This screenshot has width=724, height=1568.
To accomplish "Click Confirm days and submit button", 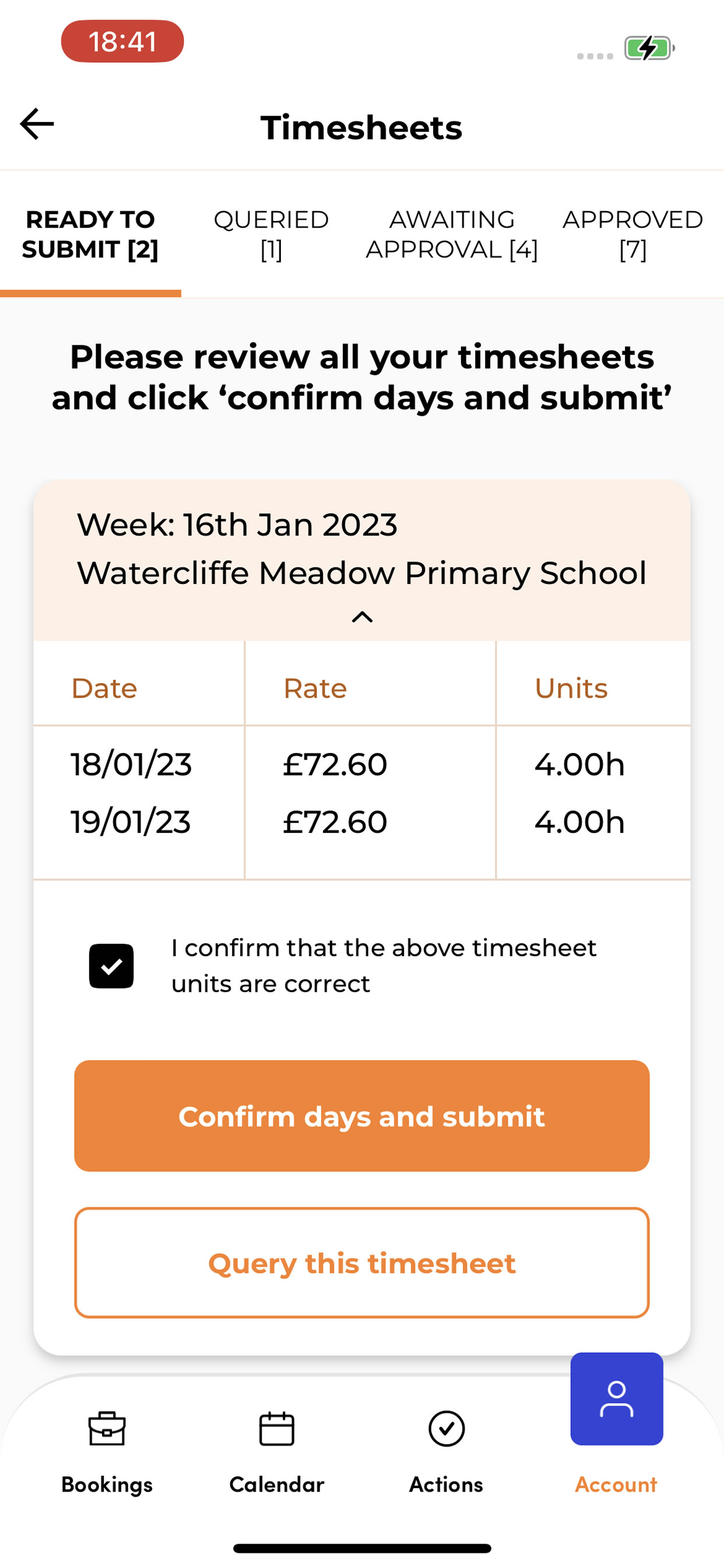I will (x=362, y=1116).
